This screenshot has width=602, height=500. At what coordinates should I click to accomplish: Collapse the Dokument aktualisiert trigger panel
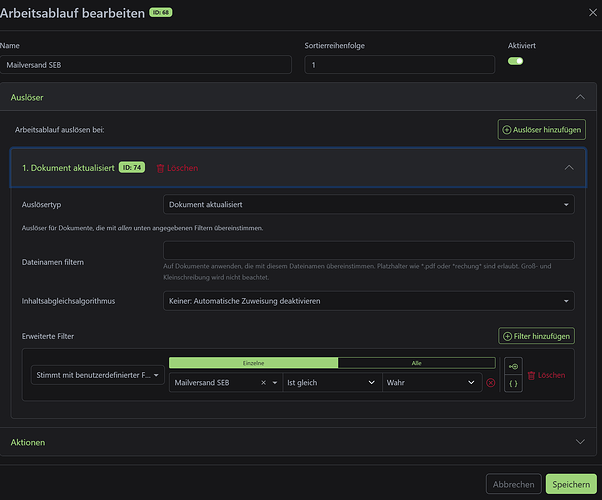click(x=569, y=168)
